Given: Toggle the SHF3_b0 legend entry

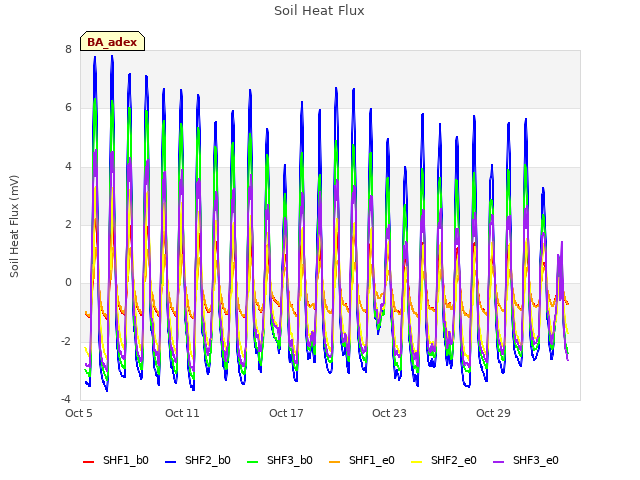Looking at the screenshot, I should tap(280, 460).
